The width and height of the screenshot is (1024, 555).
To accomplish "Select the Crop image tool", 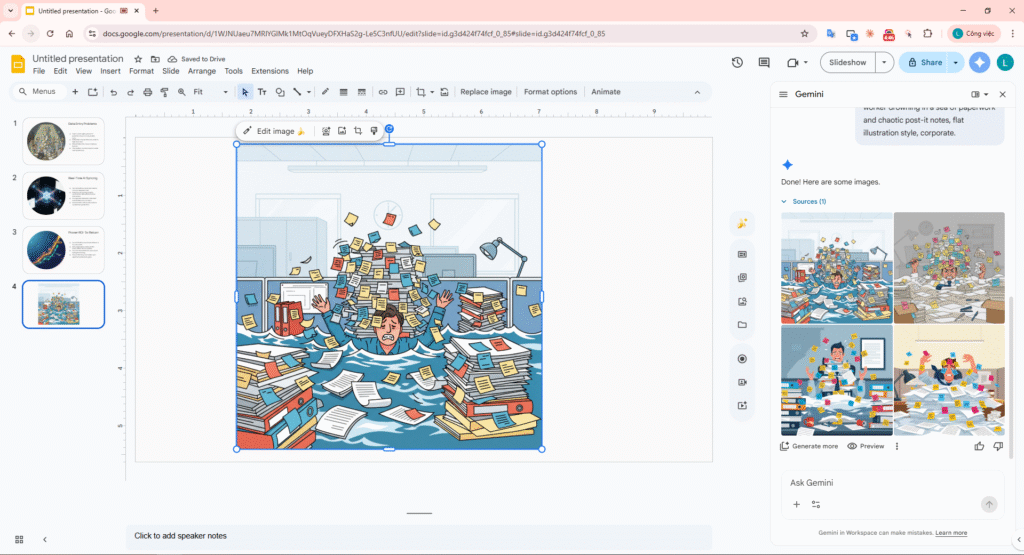I will pos(420,92).
